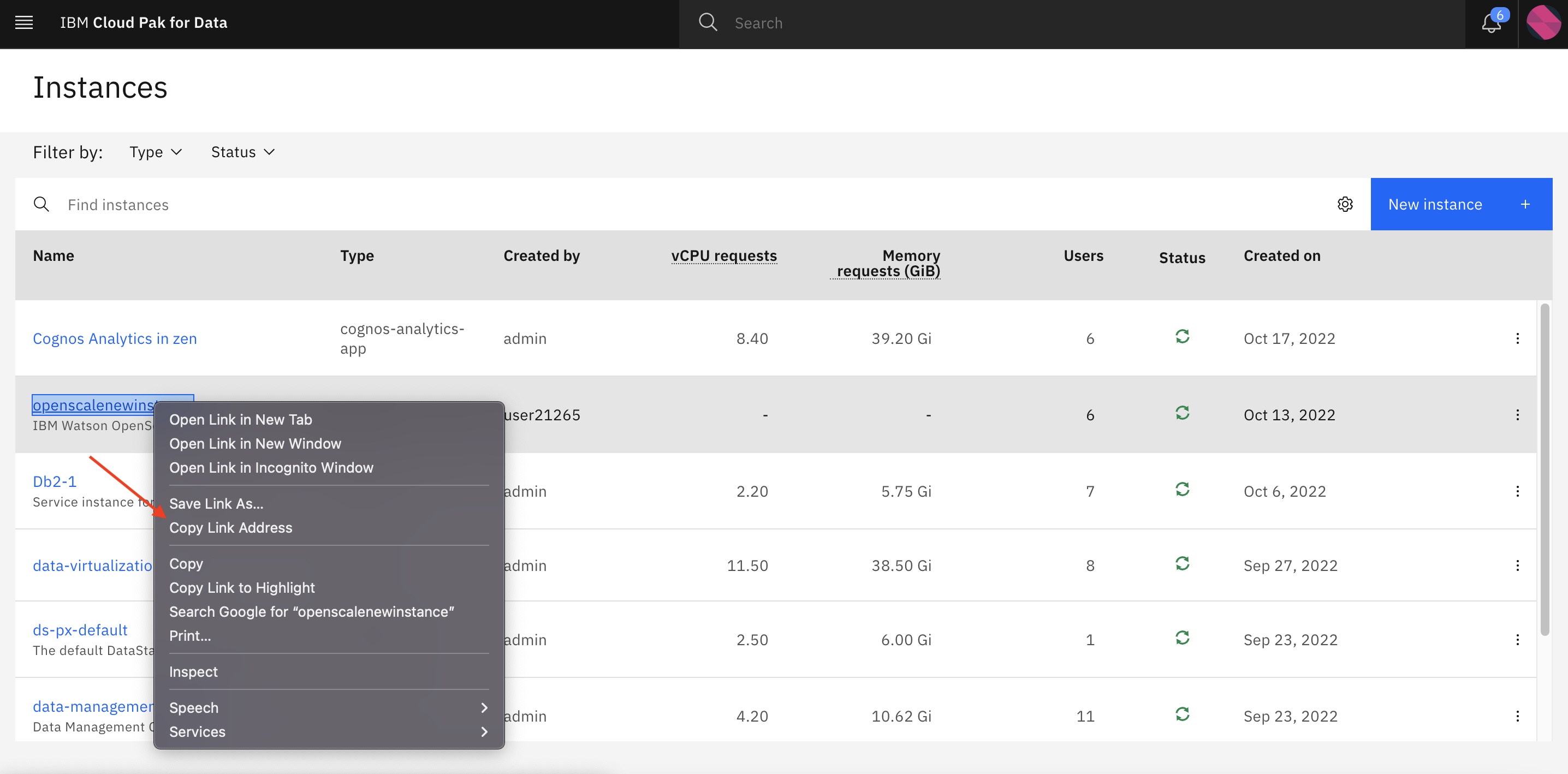Open the ds-px-default instance link
1568x774 pixels.
(x=80, y=630)
